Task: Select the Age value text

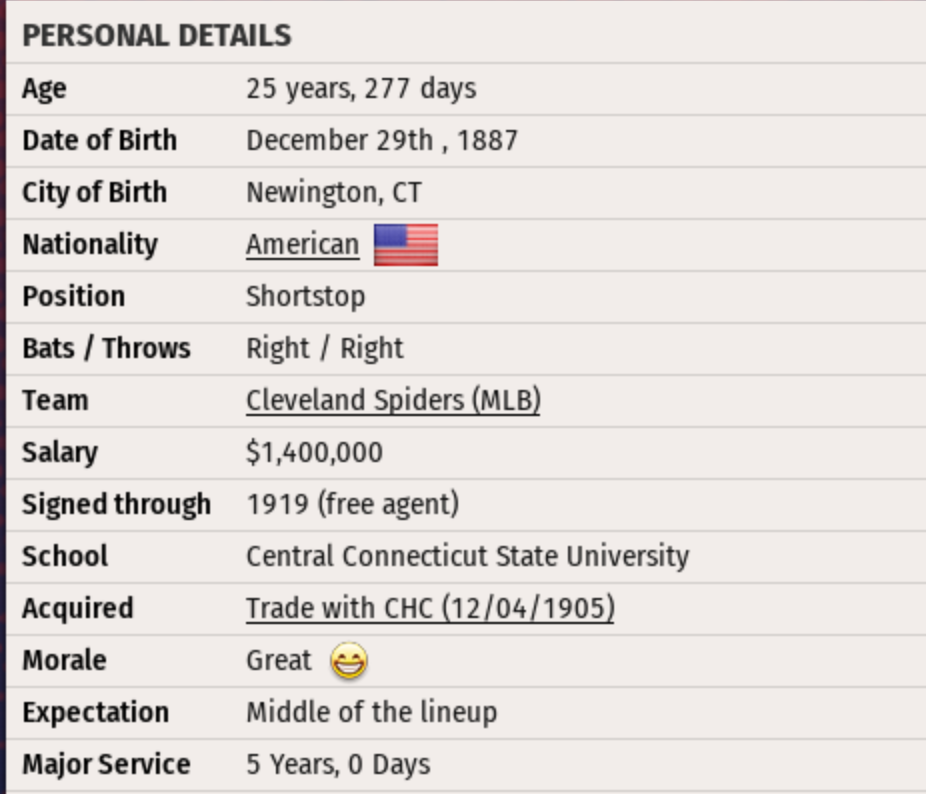Action: tap(361, 89)
